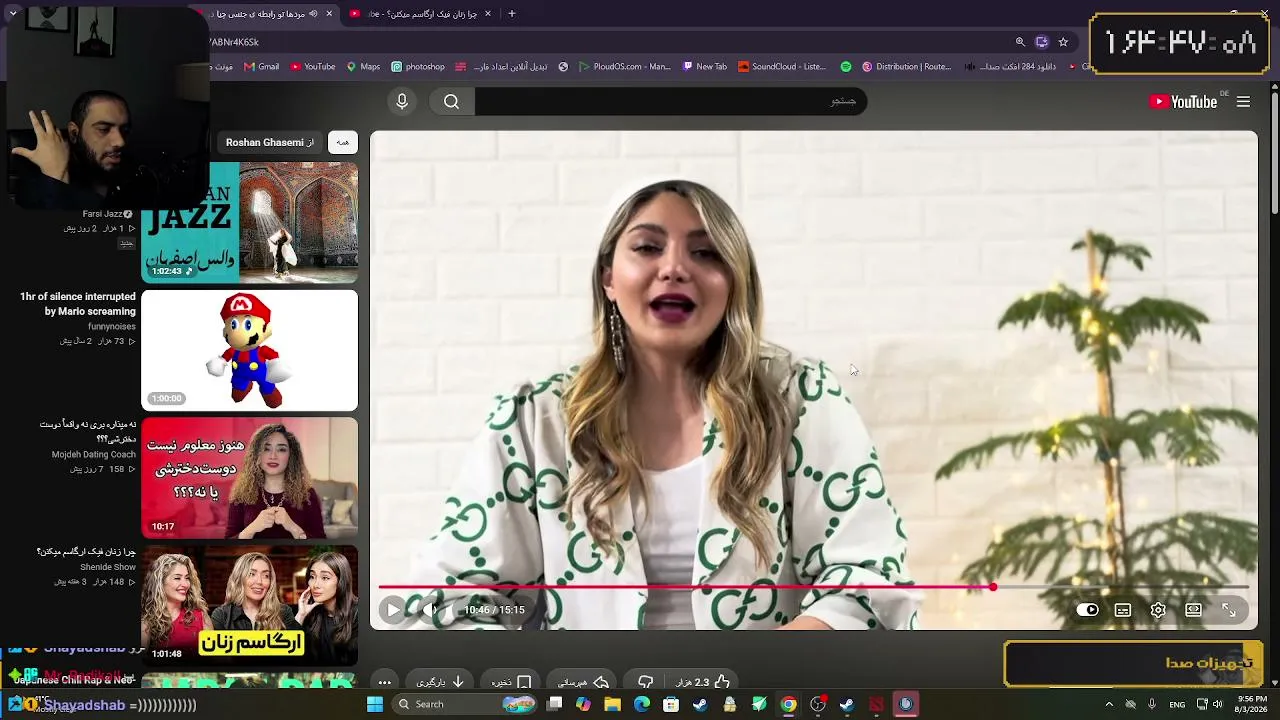This screenshot has width=1280, height=720.
Task: Open the YouTube hamburger guide menu
Action: coord(1243,101)
